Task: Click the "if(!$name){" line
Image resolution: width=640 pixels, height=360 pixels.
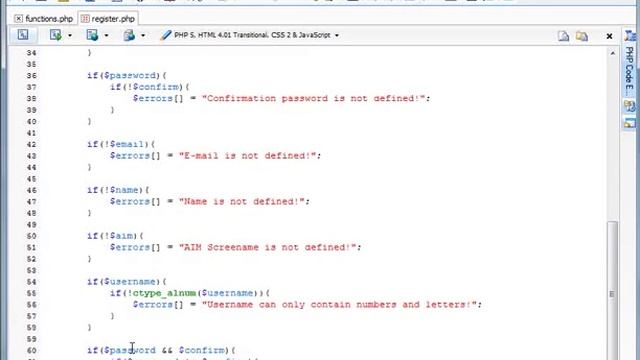Action: coord(118,190)
